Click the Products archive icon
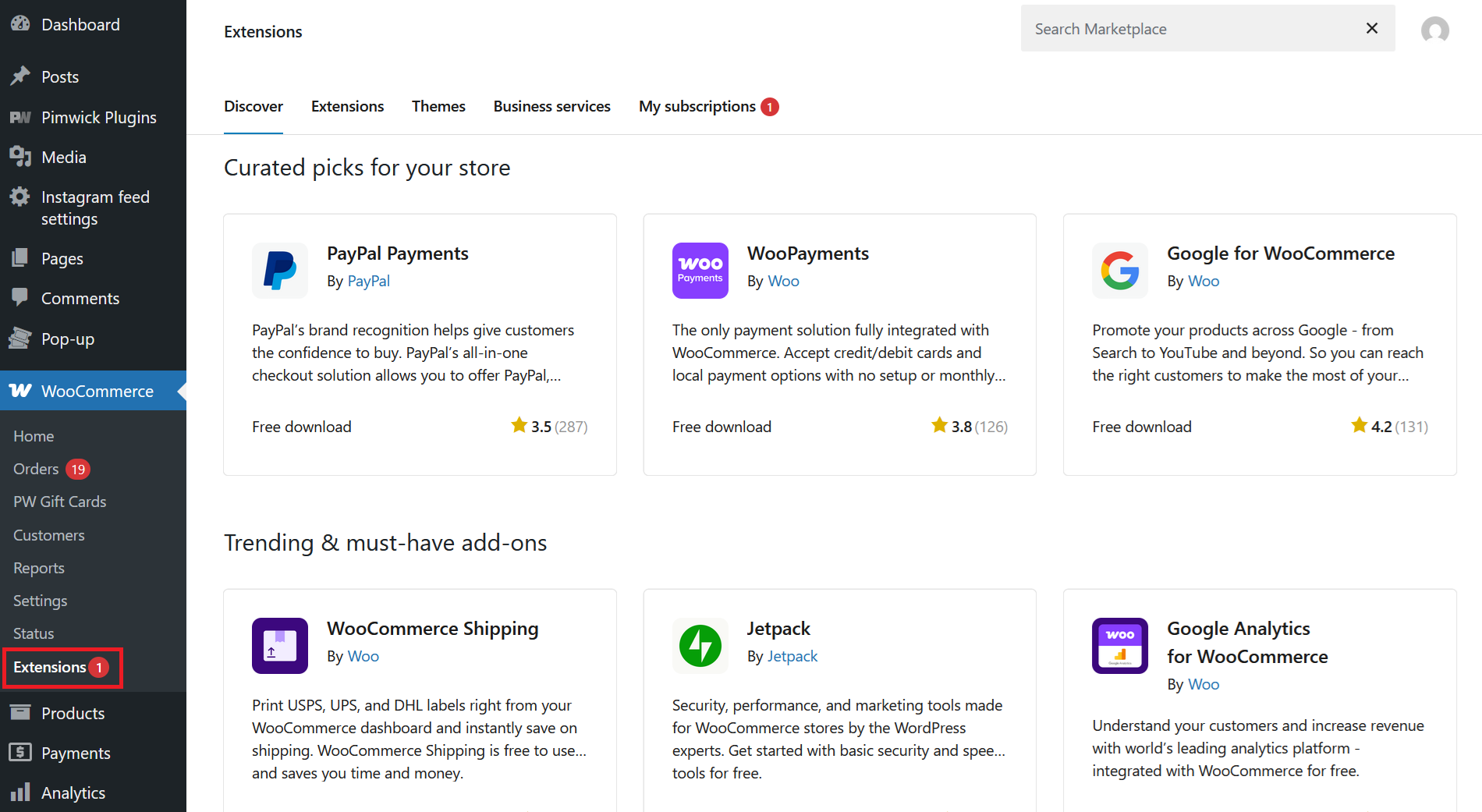The image size is (1482, 812). 20,712
